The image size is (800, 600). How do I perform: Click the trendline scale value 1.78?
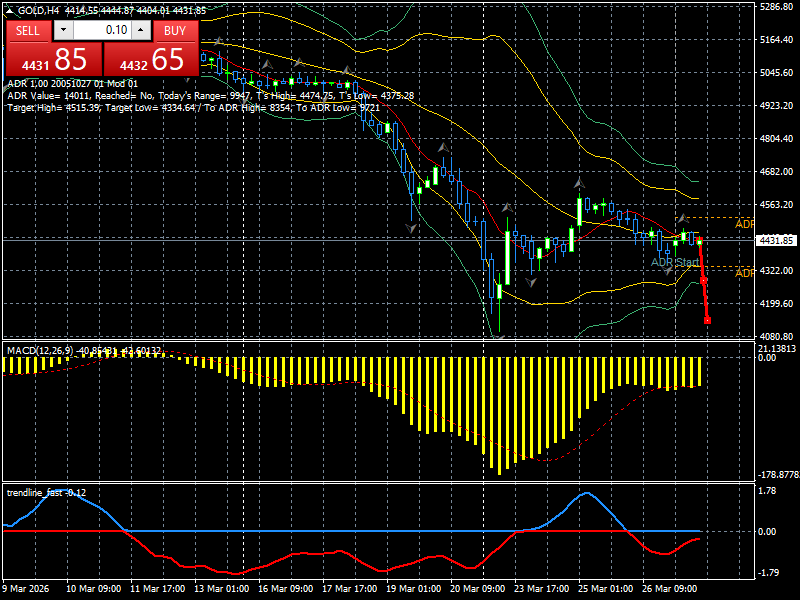point(767,491)
